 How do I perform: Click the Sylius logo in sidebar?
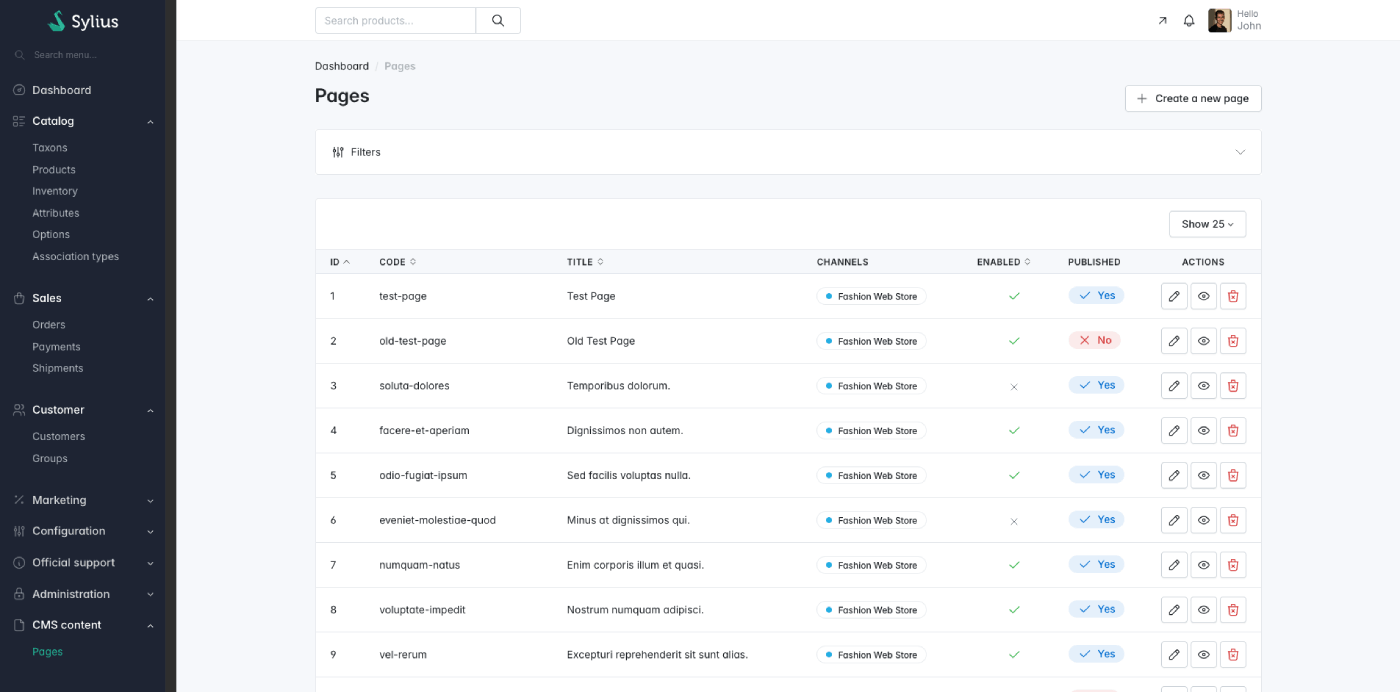tap(84, 21)
